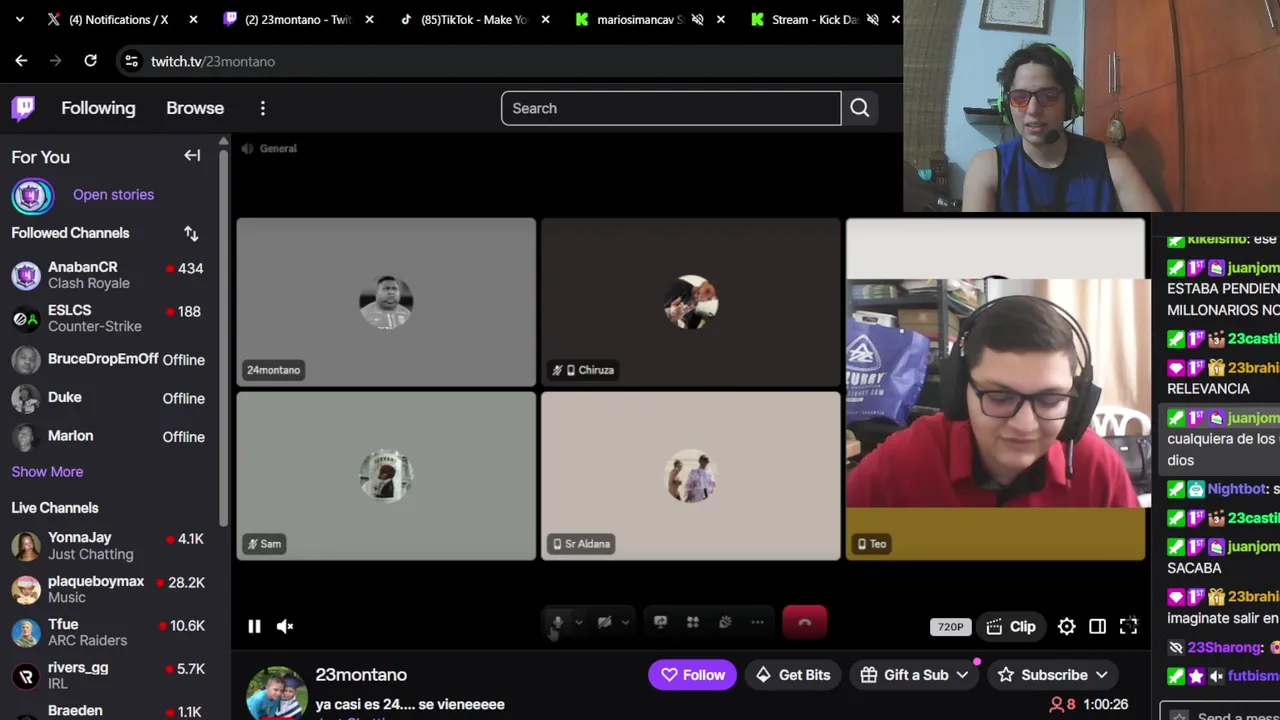
Task: Pause the stream video
Action: point(254,626)
